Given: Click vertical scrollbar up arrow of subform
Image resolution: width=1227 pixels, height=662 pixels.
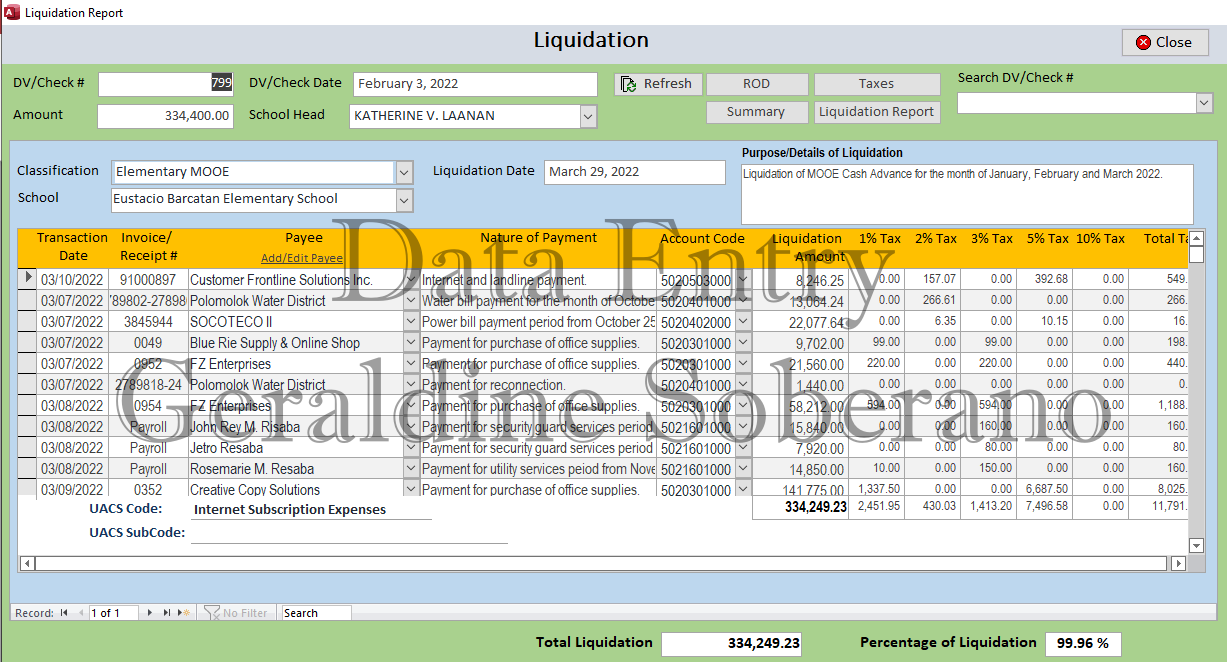Looking at the screenshot, I should pyautogui.click(x=1196, y=237).
